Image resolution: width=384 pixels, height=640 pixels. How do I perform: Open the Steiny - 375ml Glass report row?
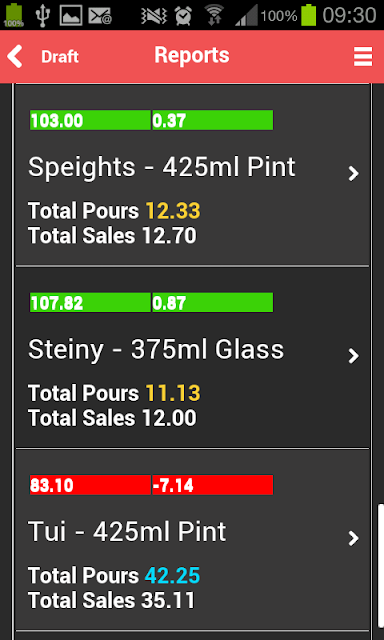tap(192, 358)
